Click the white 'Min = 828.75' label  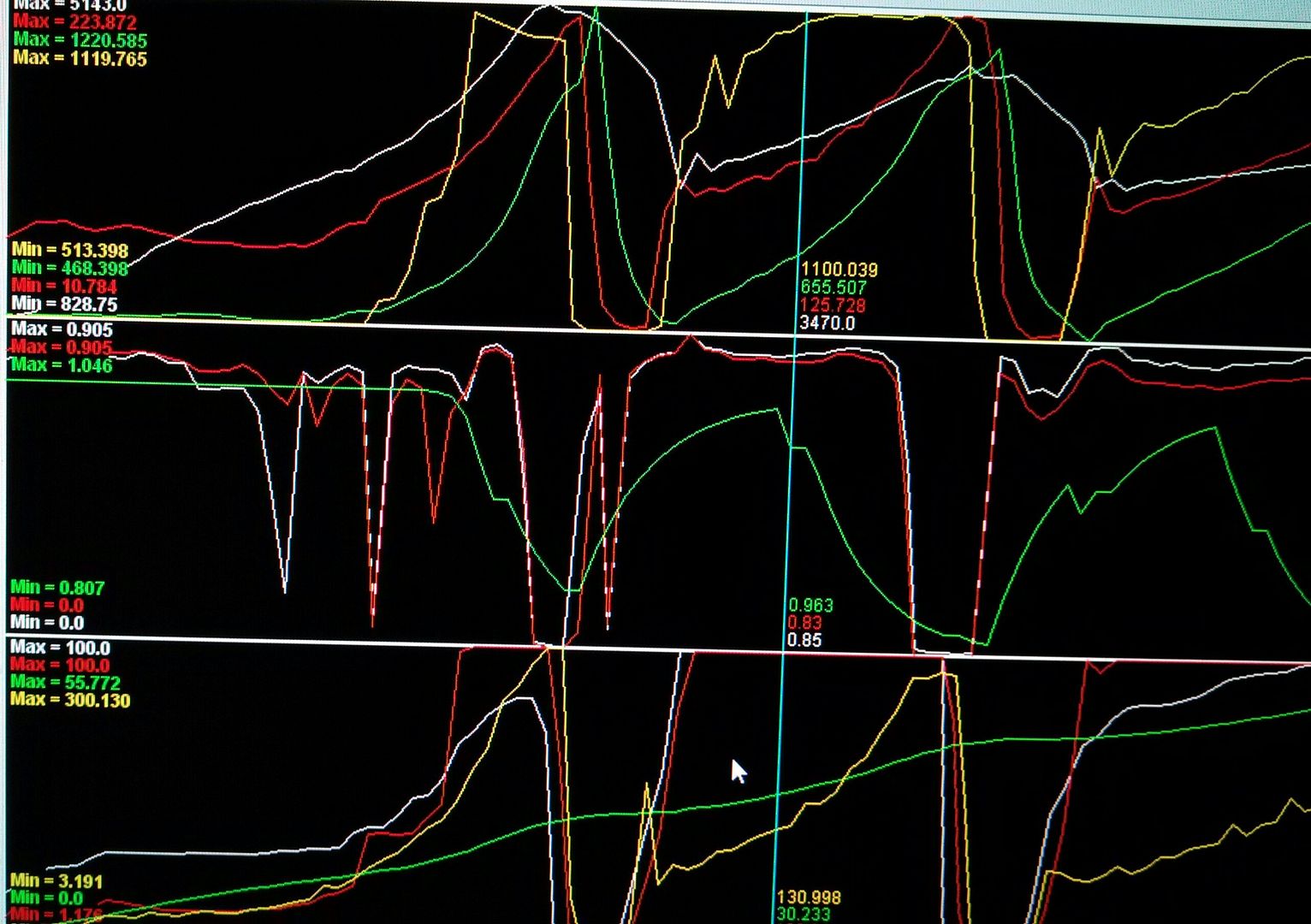(x=64, y=304)
